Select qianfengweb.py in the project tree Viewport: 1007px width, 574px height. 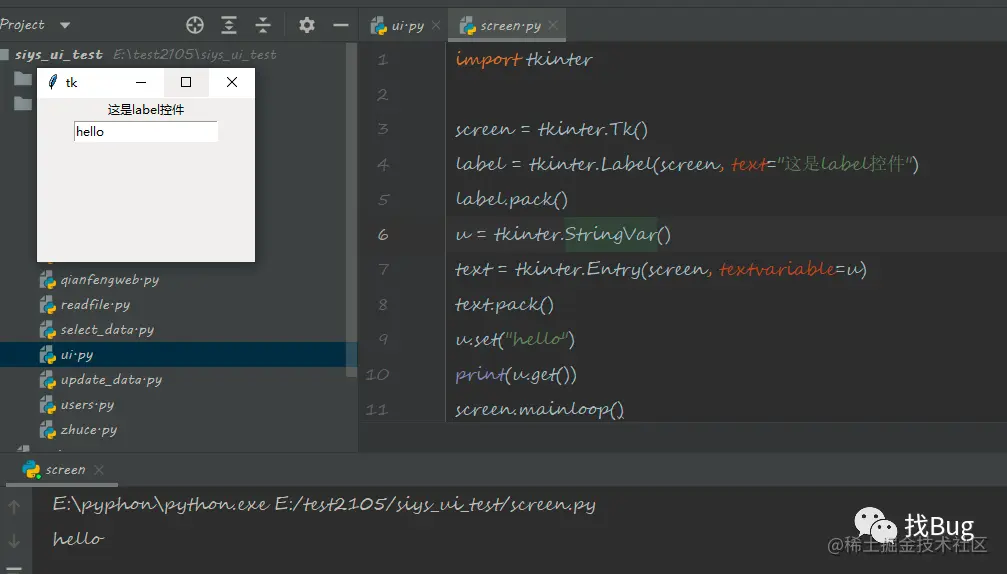click(x=110, y=280)
